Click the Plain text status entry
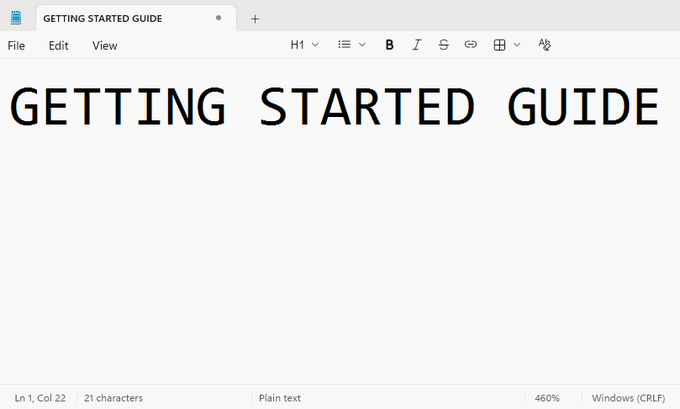The width and height of the screenshot is (680, 409). 280,398
